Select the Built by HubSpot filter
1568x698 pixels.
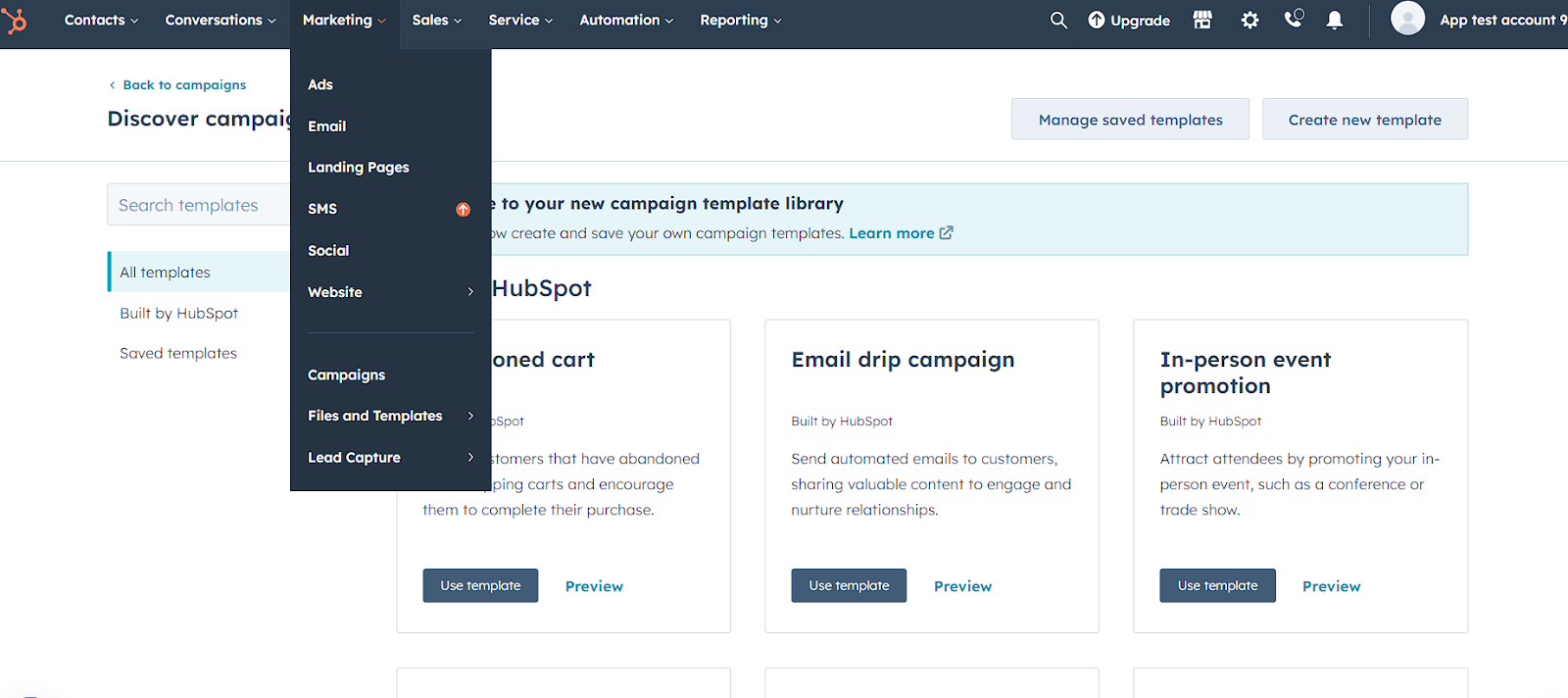pos(178,314)
